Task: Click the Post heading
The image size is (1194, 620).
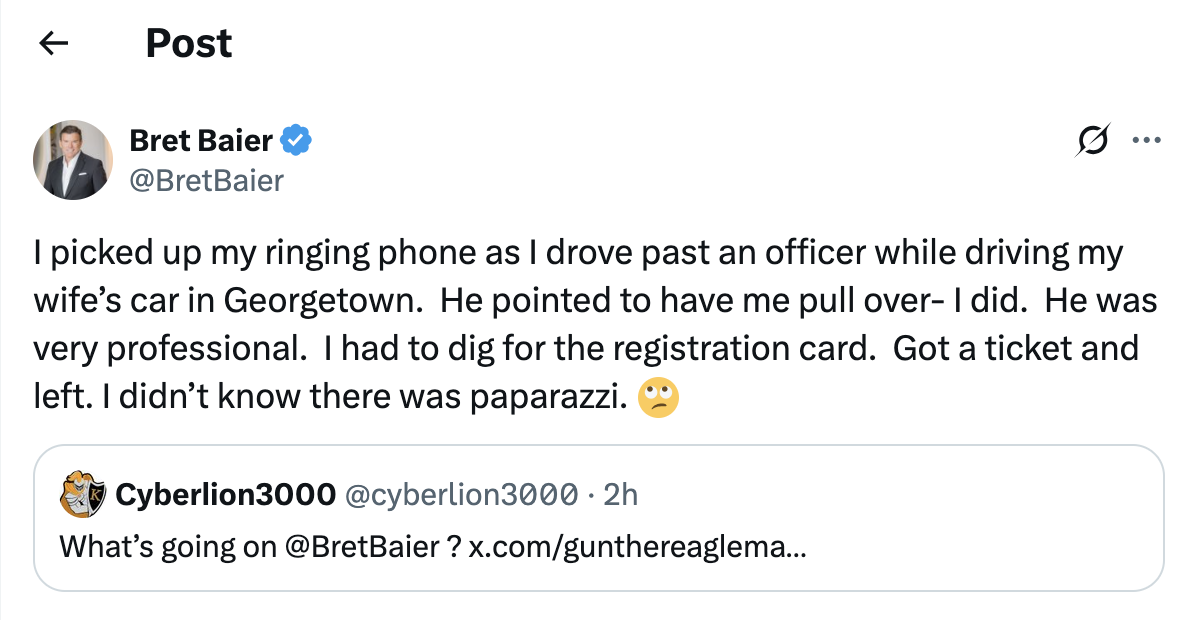Action: (x=189, y=43)
